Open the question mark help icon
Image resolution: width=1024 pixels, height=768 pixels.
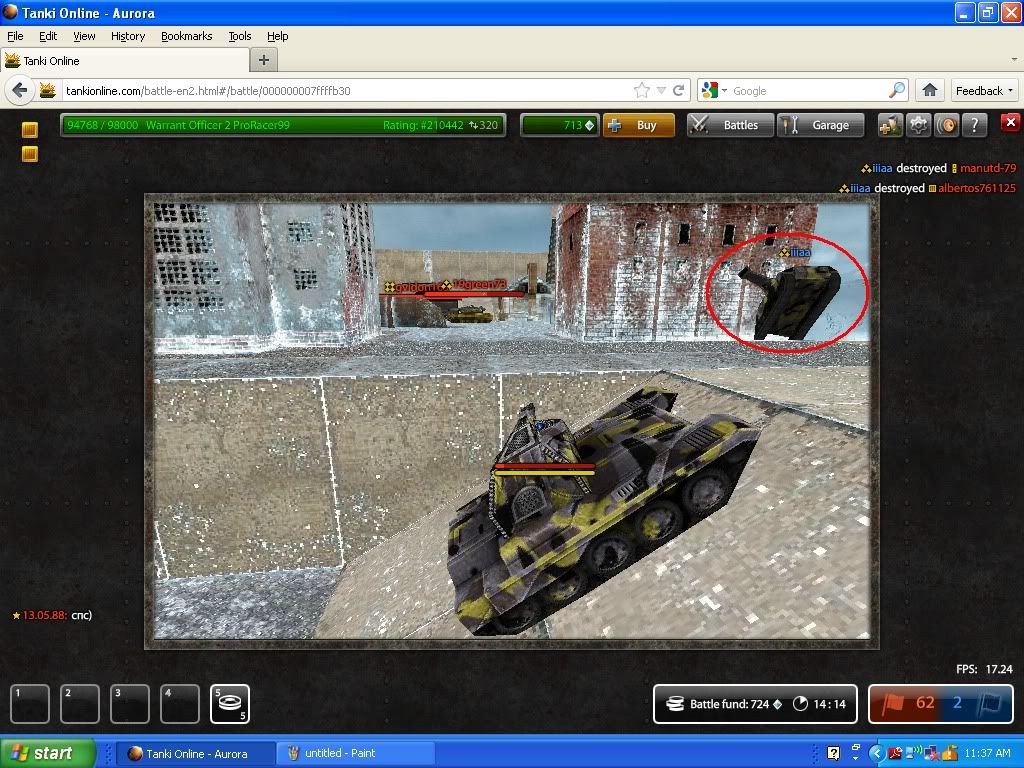tap(974, 125)
